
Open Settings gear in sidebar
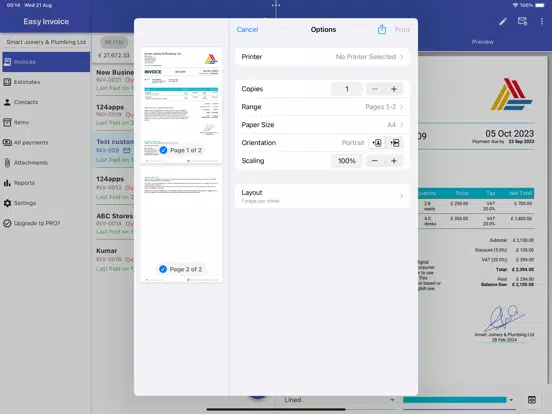coord(7,203)
